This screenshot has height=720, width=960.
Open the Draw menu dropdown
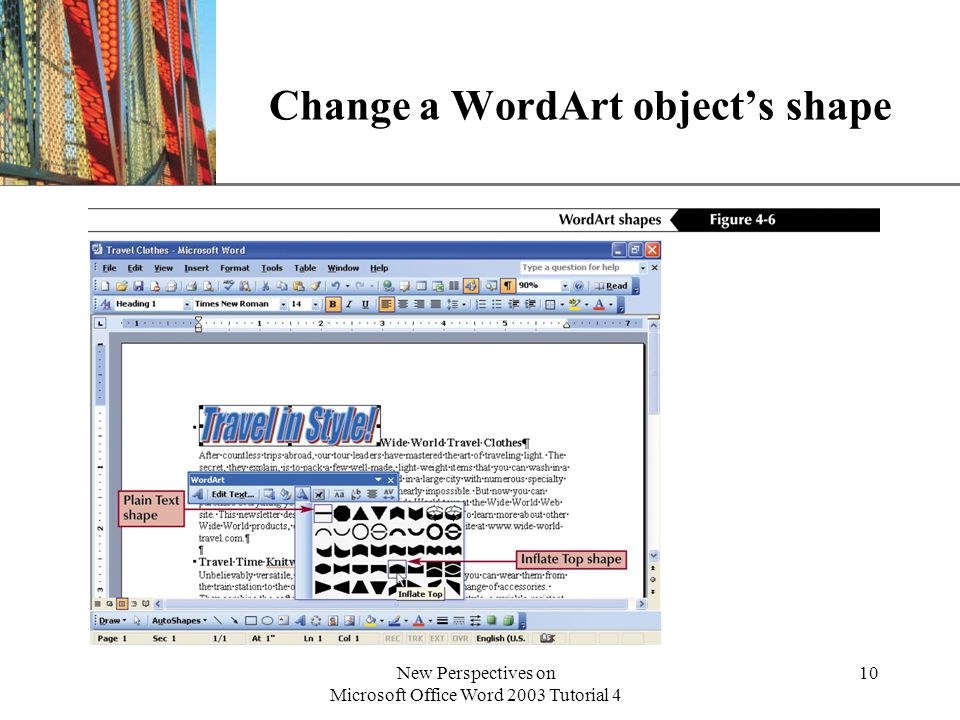112,621
